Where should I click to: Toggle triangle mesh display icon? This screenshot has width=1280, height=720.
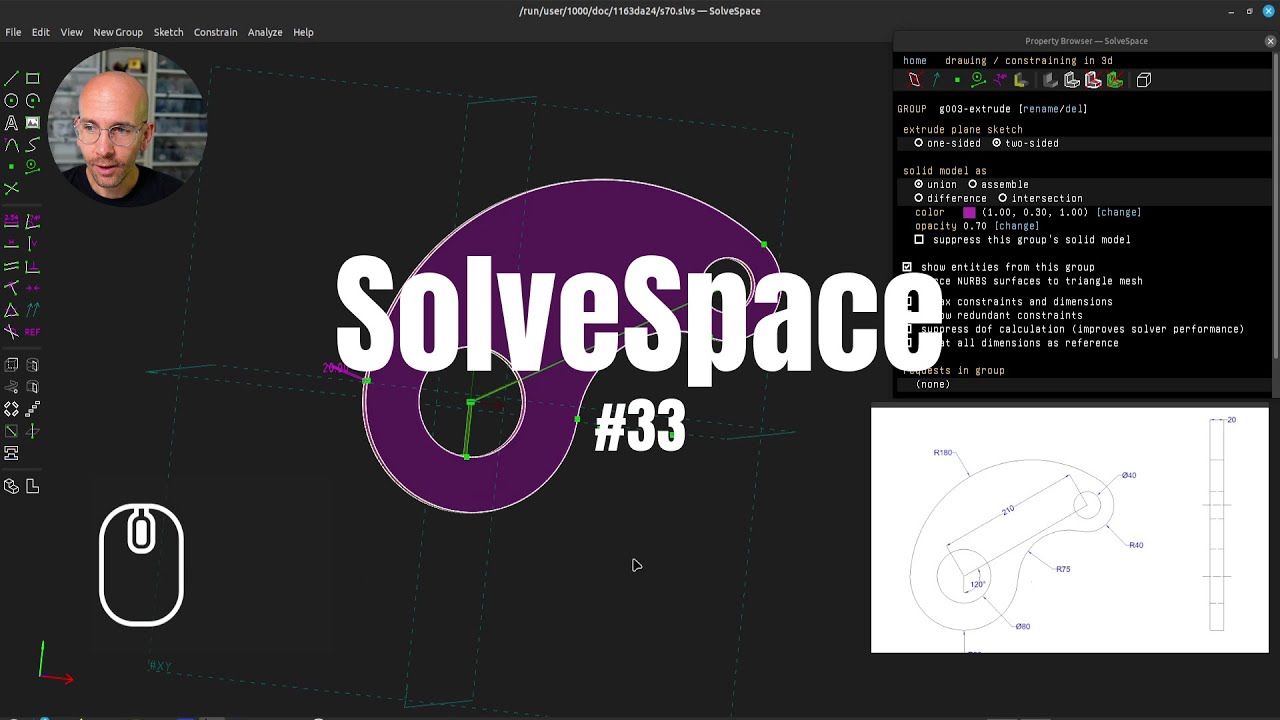click(1114, 80)
